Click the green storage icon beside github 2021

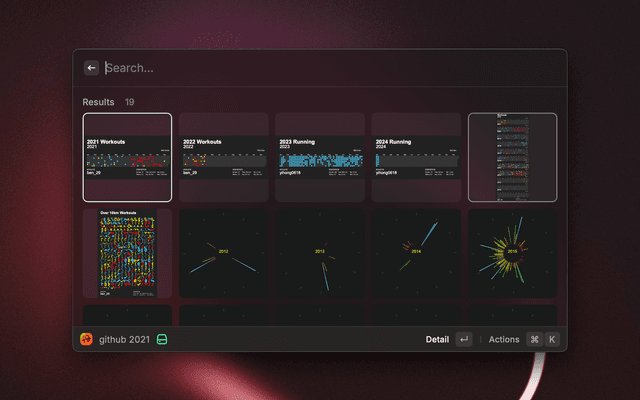[161, 339]
